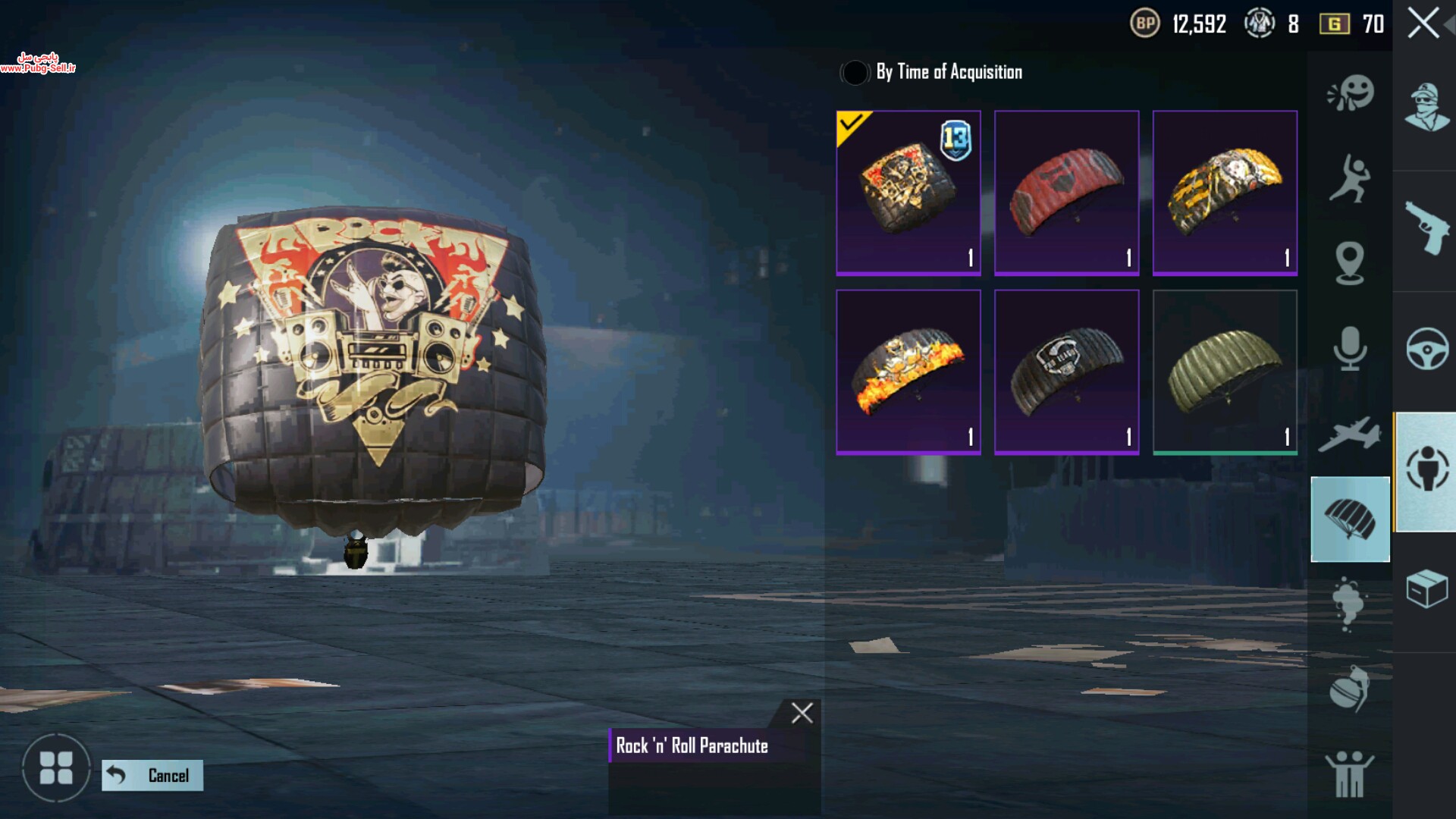Choose the red parachute skin
Viewport: 1456px width, 819px height.
tap(1067, 193)
